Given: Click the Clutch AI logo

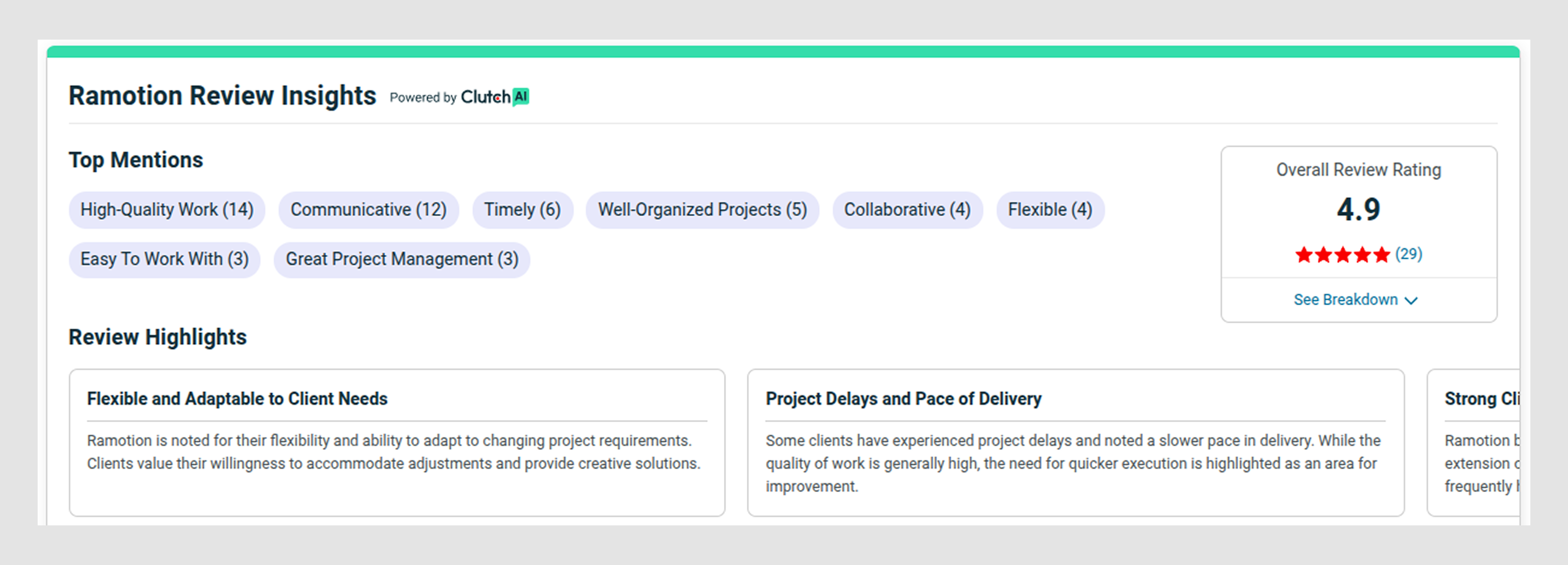Looking at the screenshot, I should (495, 97).
